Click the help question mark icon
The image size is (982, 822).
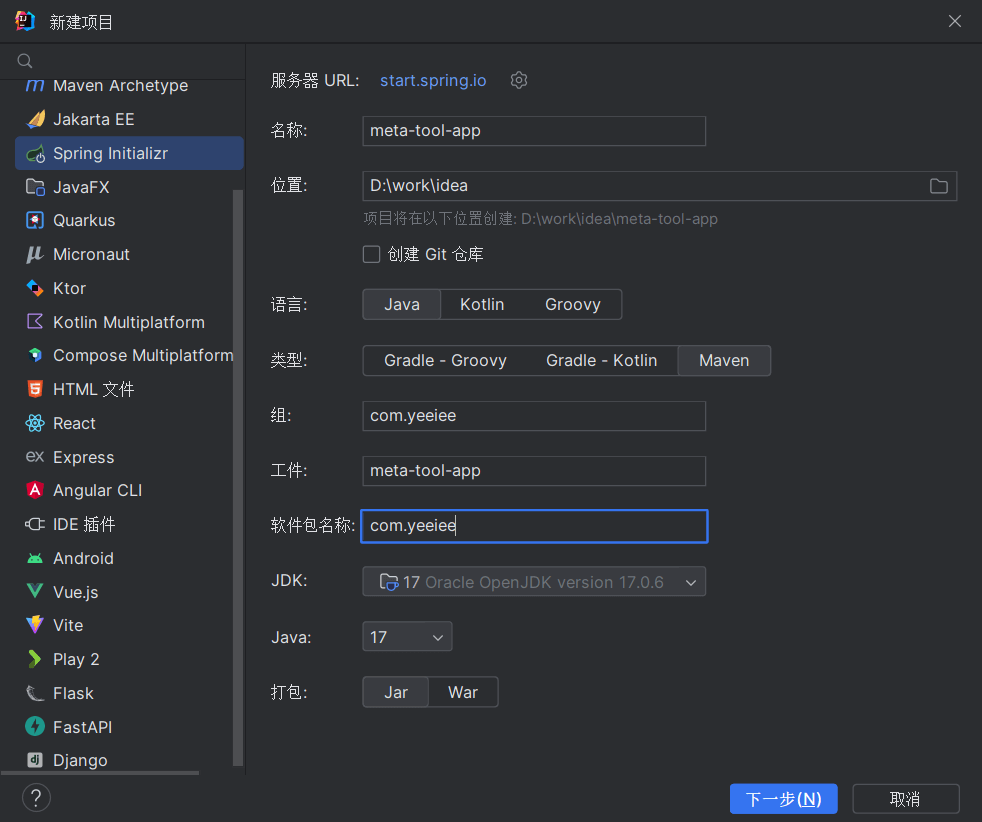tap(36, 797)
